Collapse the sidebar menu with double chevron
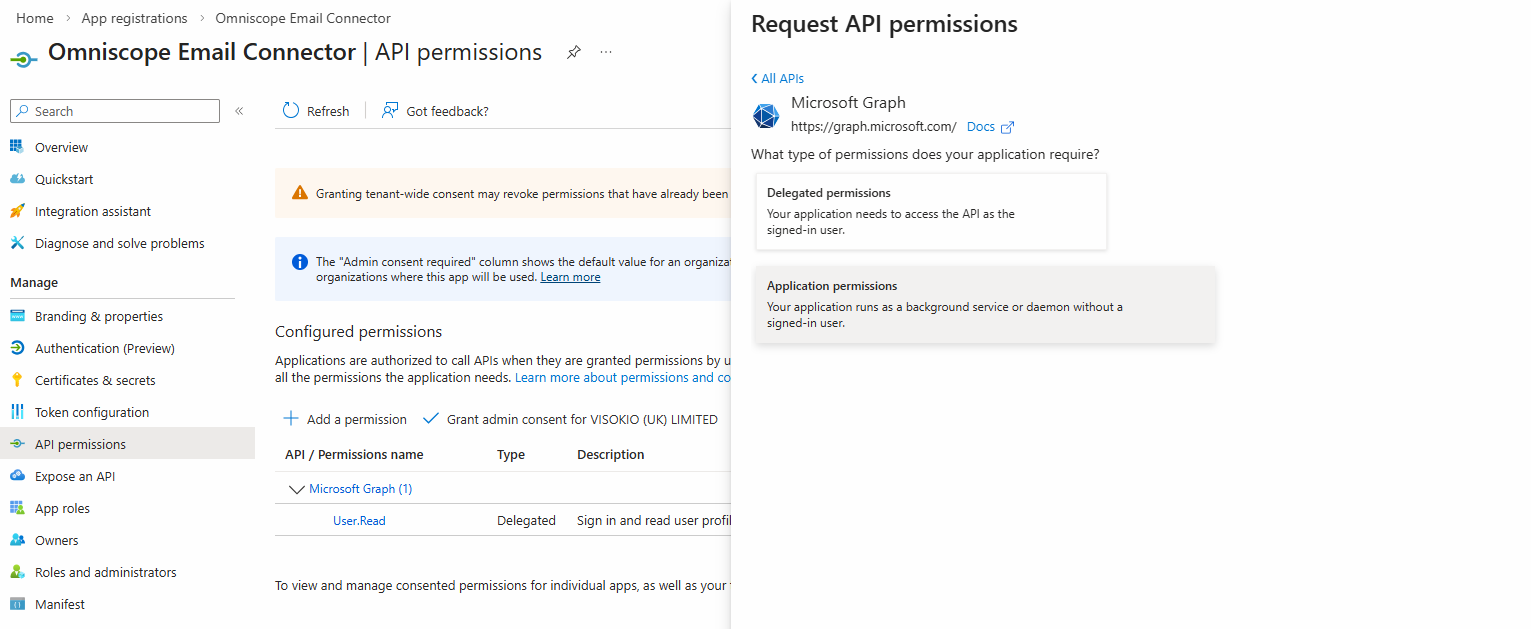 [x=239, y=111]
